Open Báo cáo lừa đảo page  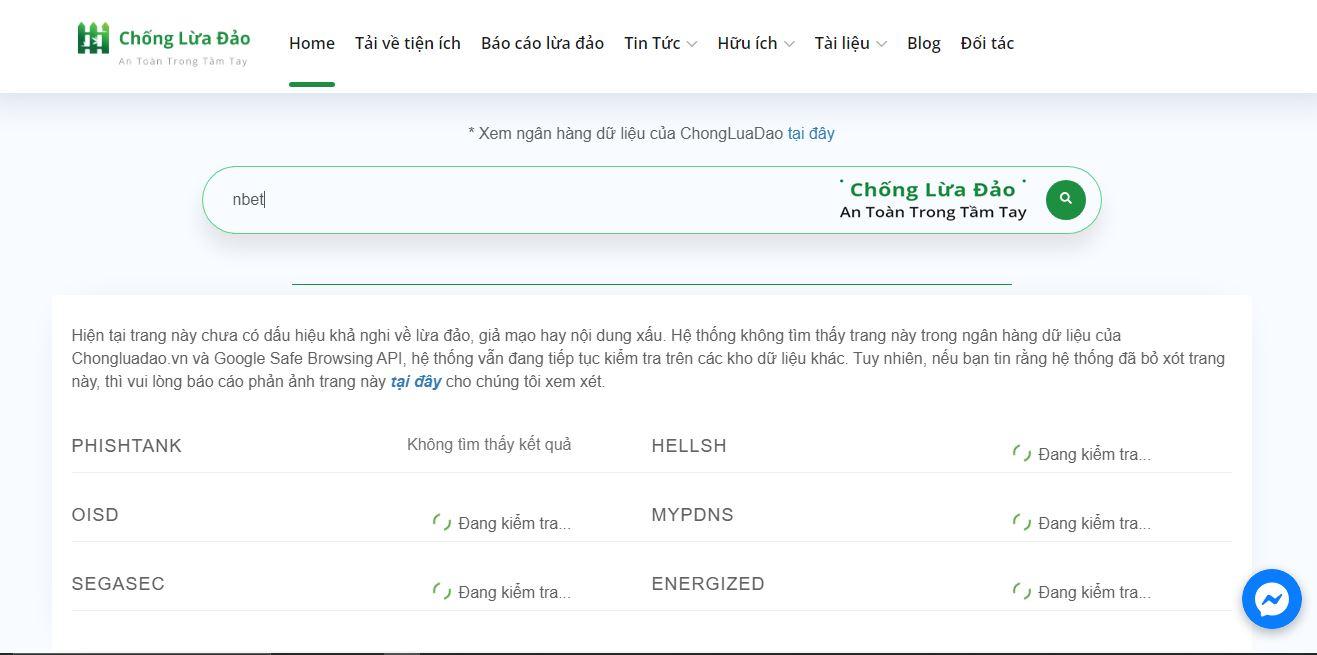(x=542, y=43)
